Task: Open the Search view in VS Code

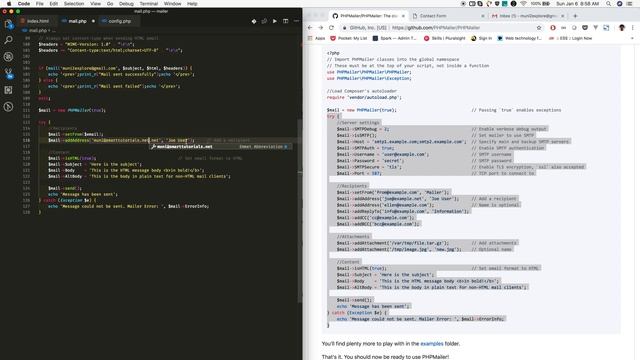Action: click(8, 40)
